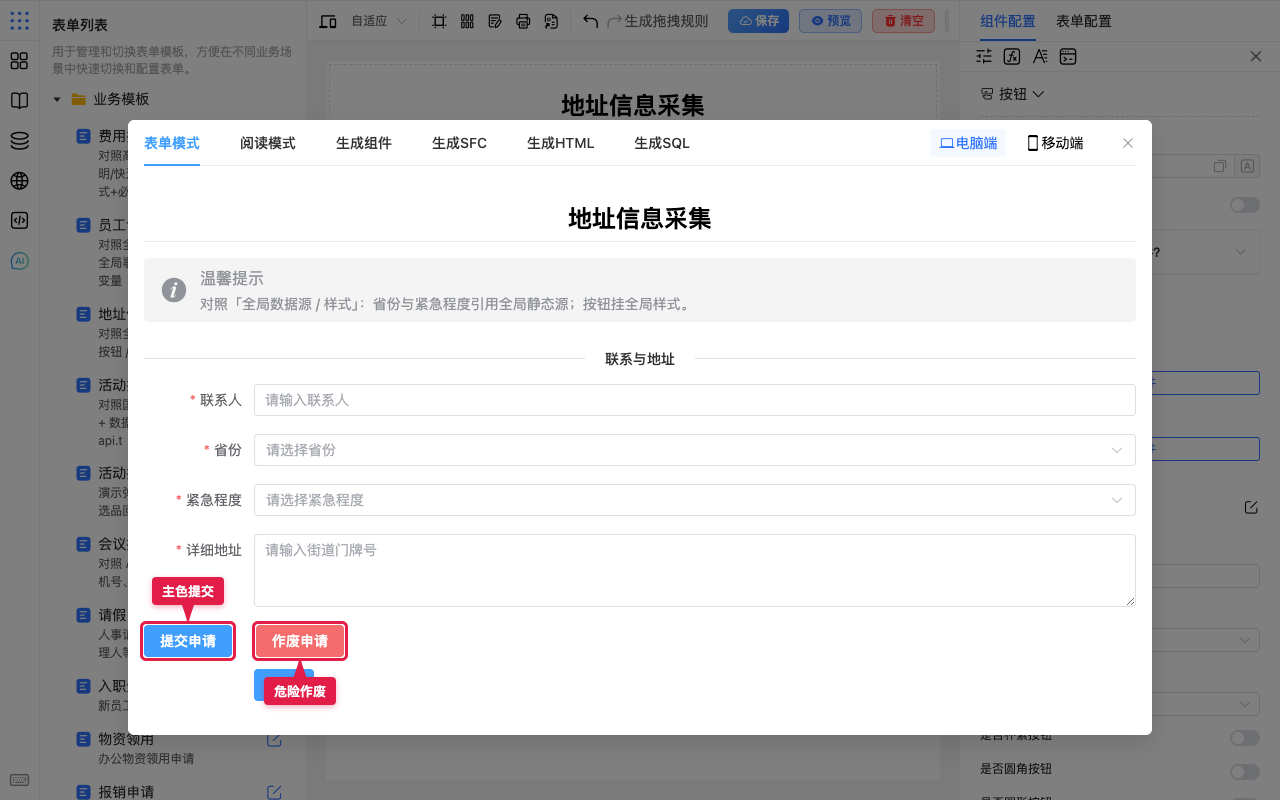The width and height of the screenshot is (1280, 800).
Task: Expand the 按钮 component dropdown
Action: pyautogui.click(x=1013, y=94)
